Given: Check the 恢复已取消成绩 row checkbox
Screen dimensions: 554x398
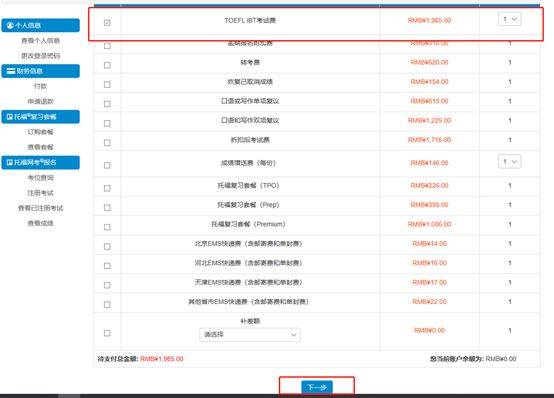Looking at the screenshot, I should click(107, 85).
